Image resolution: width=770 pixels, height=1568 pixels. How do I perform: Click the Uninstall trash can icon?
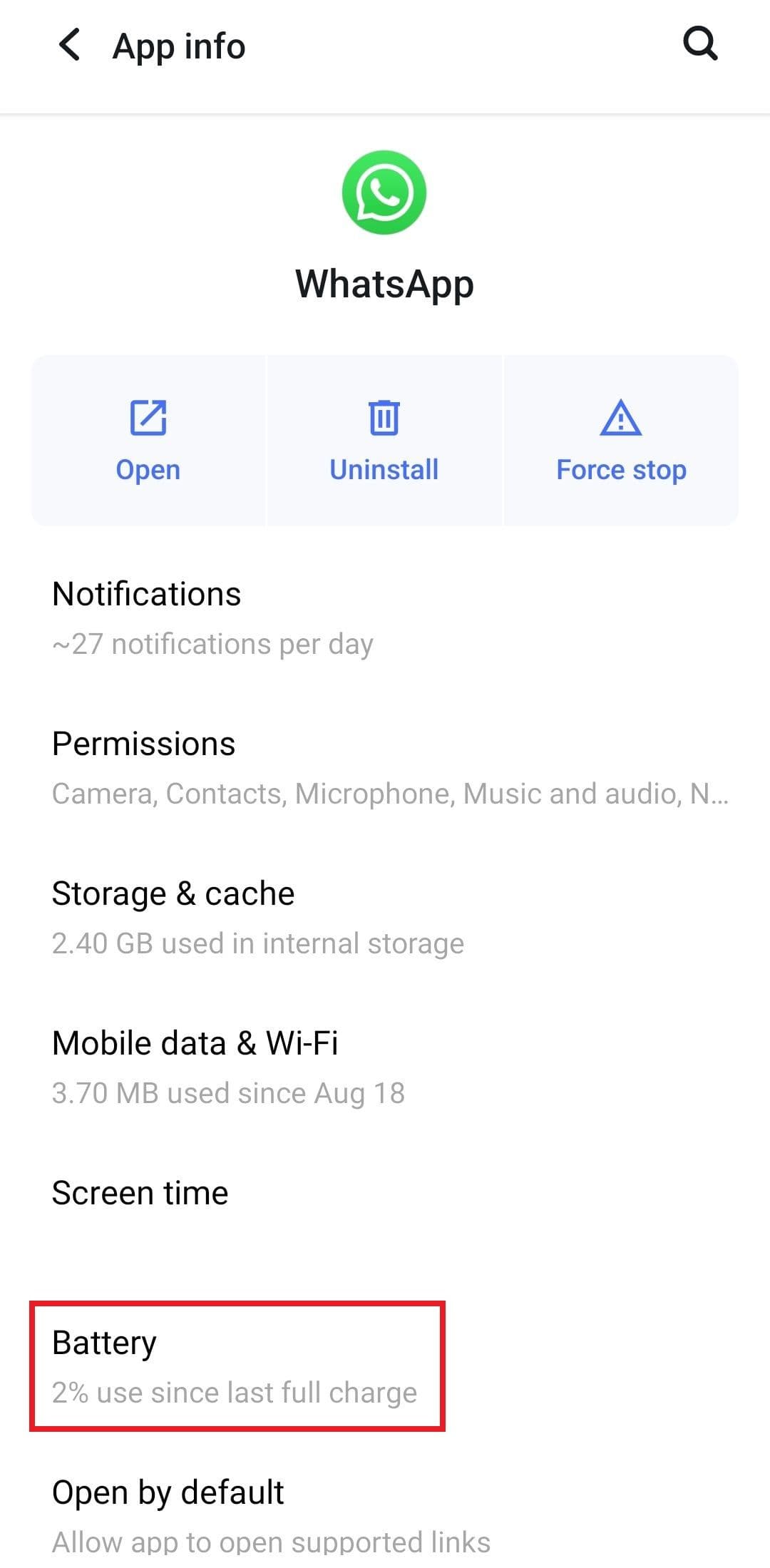(x=384, y=418)
